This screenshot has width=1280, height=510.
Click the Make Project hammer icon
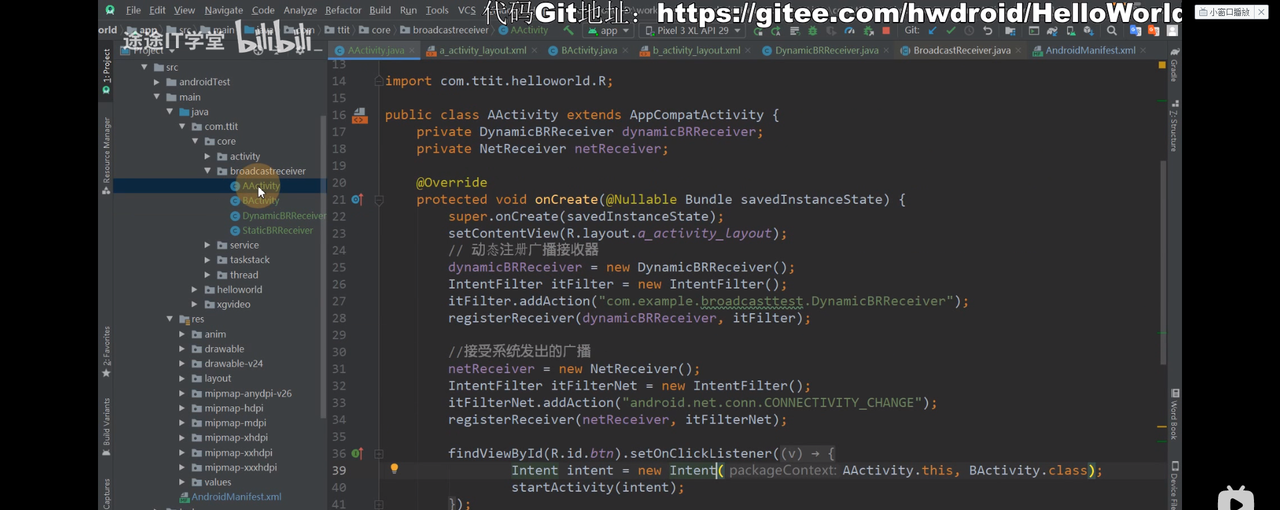(569, 31)
